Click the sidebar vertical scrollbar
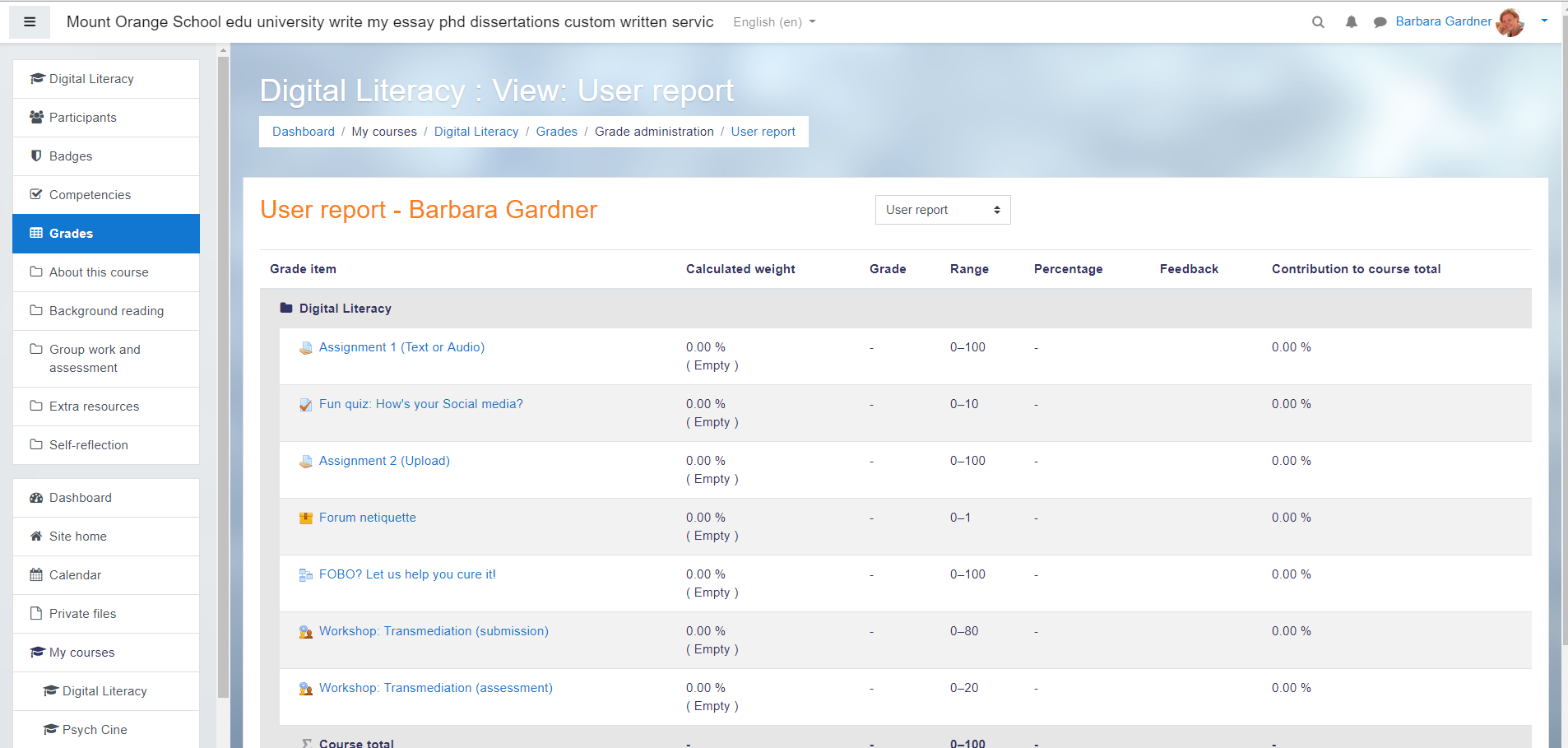Viewport: 1568px width, 748px height. click(x=223, y=370)
